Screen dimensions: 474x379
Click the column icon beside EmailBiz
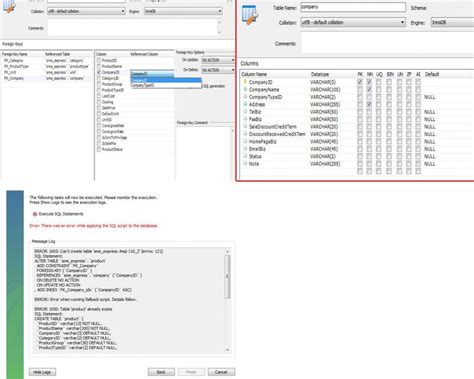coord(245,149)
